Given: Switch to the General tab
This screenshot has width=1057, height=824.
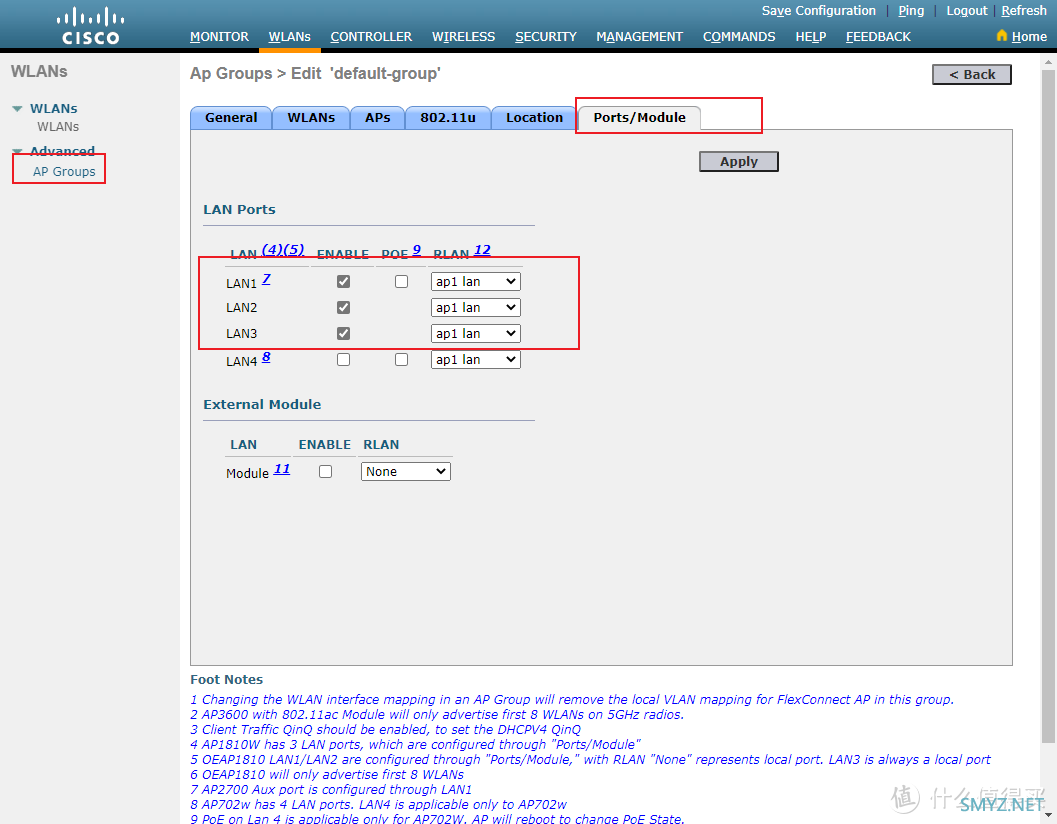Looking at the screenshot, I should (231, 117).
